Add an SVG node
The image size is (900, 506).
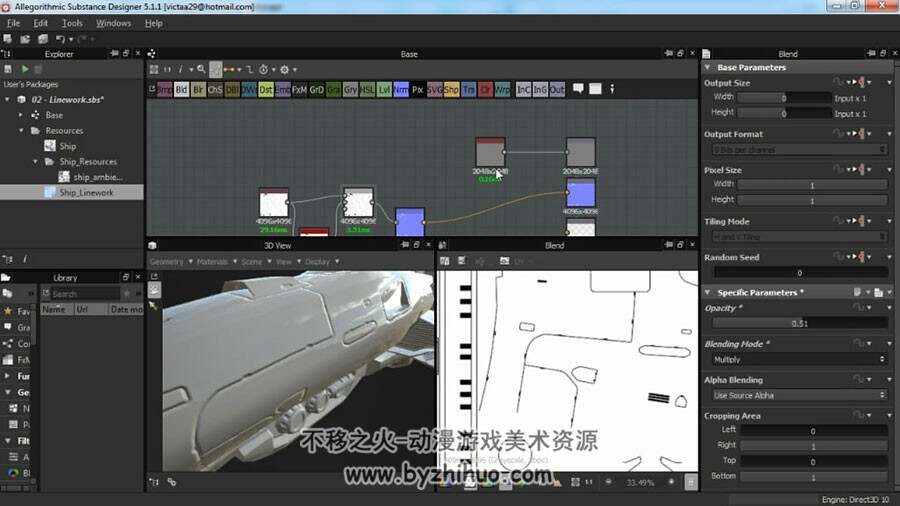coord(435,89)
